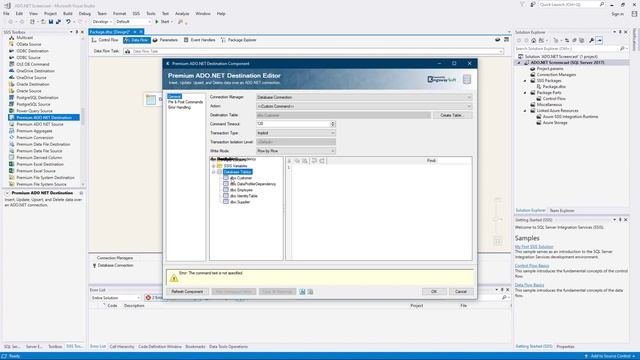Click grid icon in editor header banner
The width and height of the screenshot is (640, 360).
click(467, 79)
